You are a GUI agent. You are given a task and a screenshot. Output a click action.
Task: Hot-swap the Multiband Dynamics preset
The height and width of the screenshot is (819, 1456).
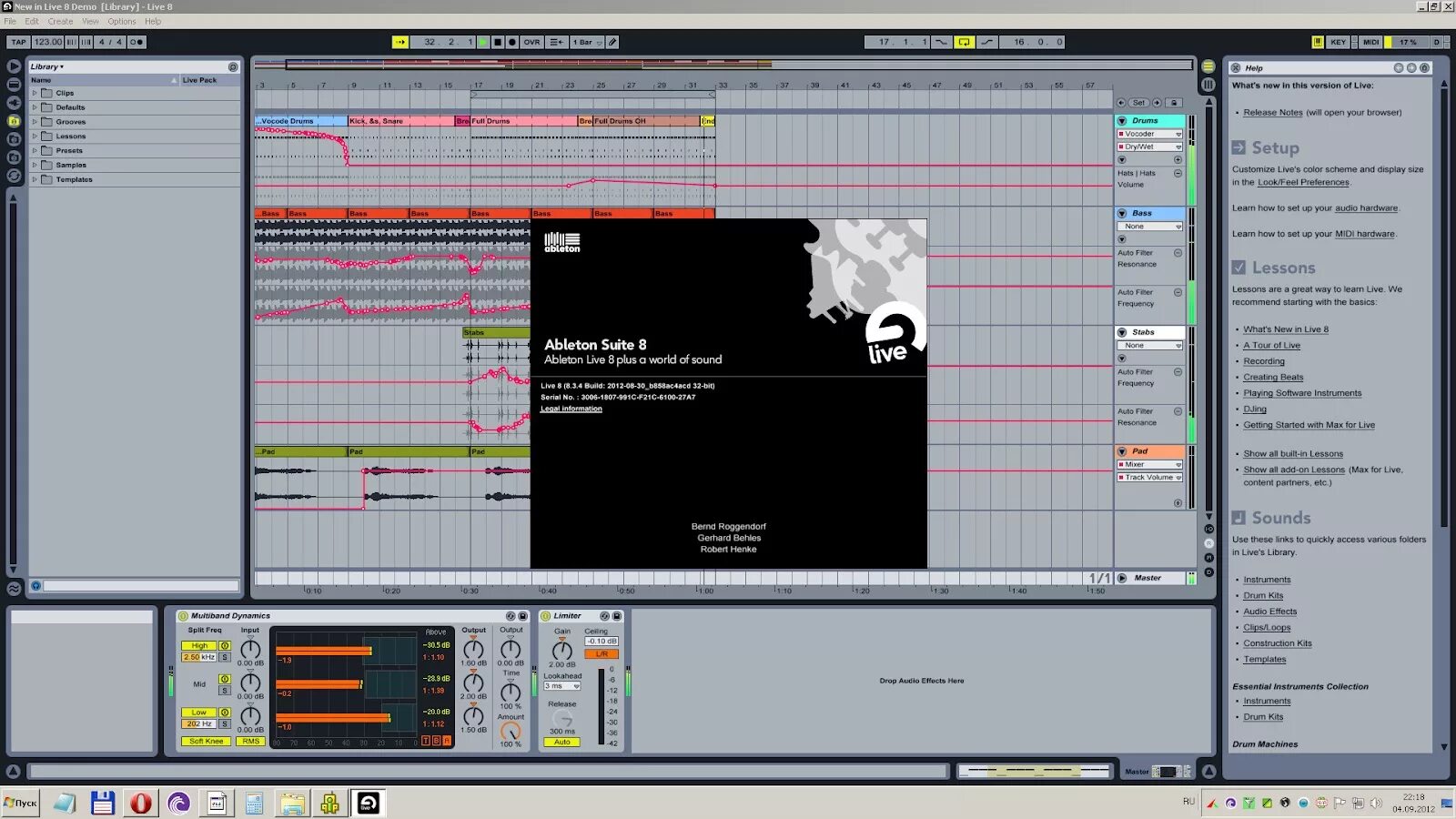coord(511,616)
